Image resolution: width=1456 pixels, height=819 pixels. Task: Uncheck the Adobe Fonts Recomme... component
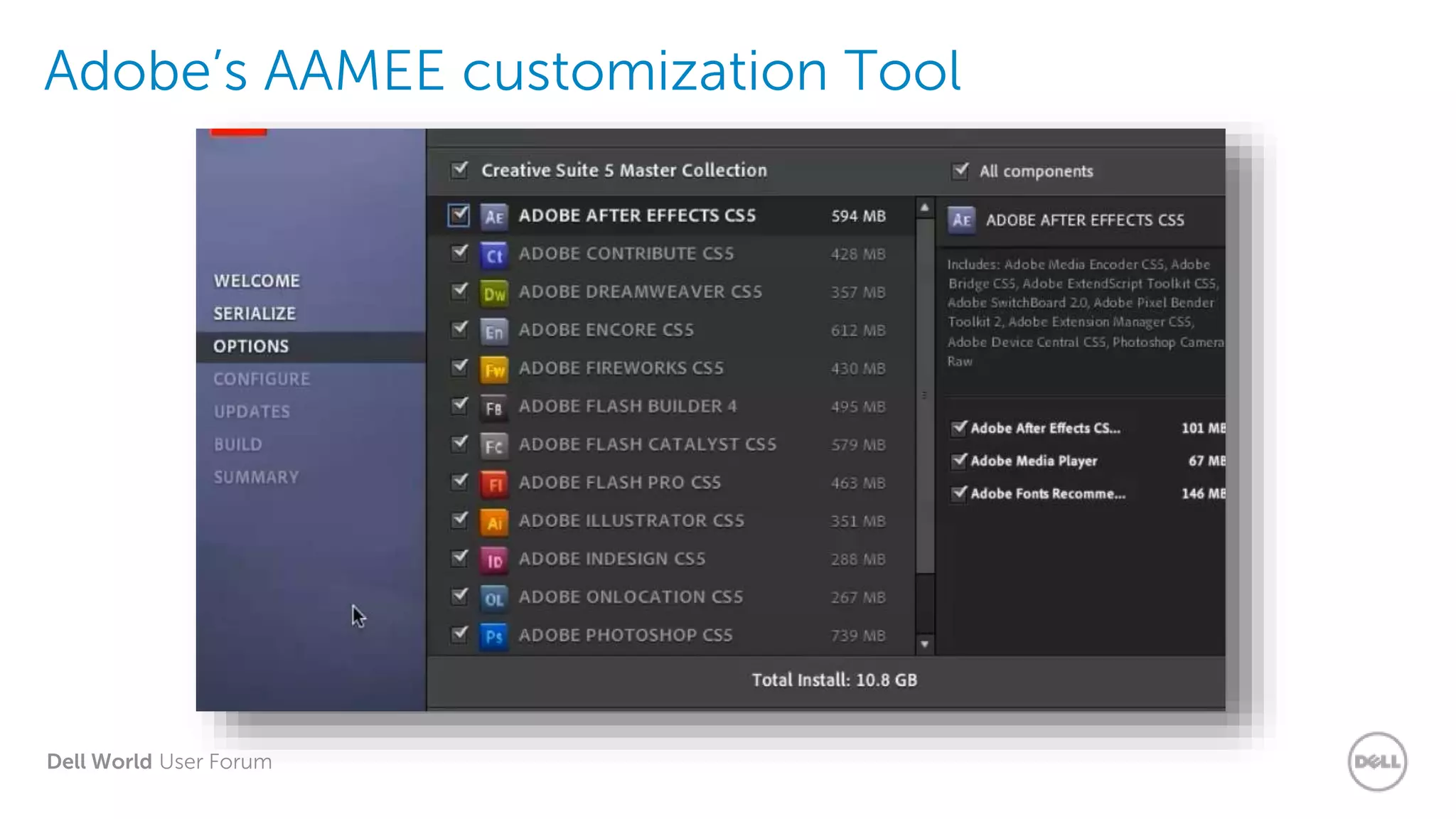click(x=959, y=493)
